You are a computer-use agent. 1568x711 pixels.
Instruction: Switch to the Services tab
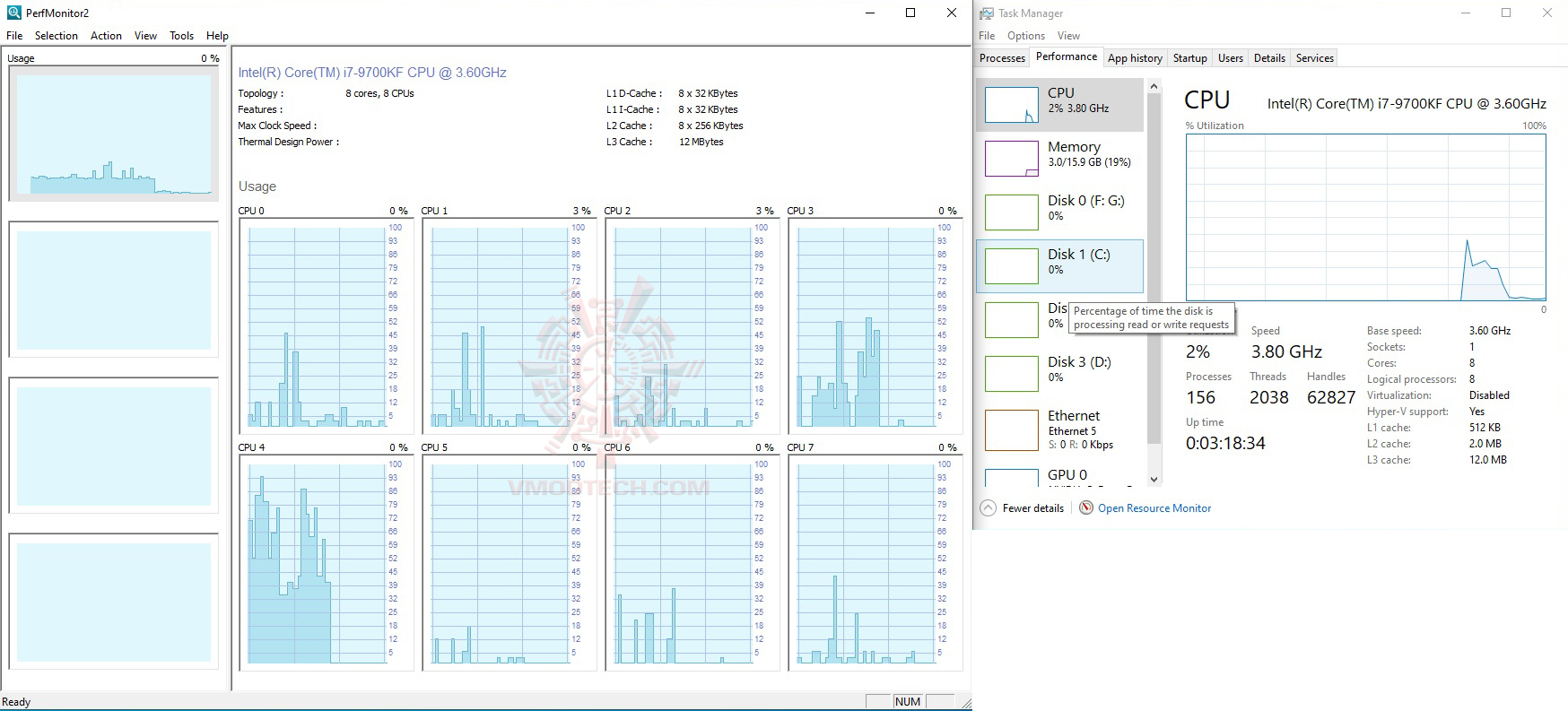[1314, 58]
